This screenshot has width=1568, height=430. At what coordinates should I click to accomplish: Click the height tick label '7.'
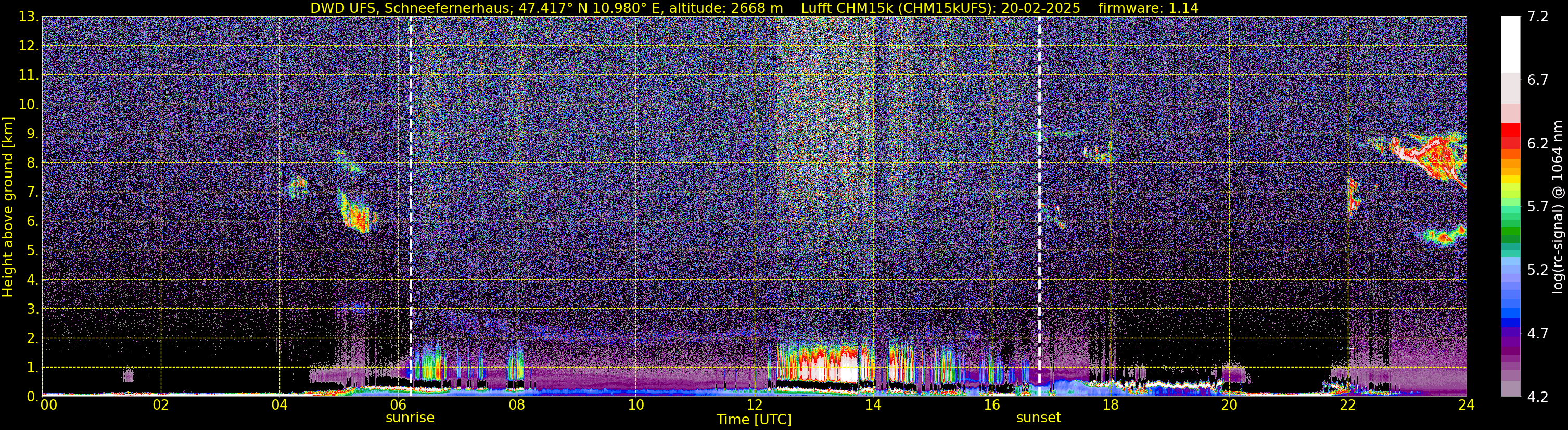point(32,192)
